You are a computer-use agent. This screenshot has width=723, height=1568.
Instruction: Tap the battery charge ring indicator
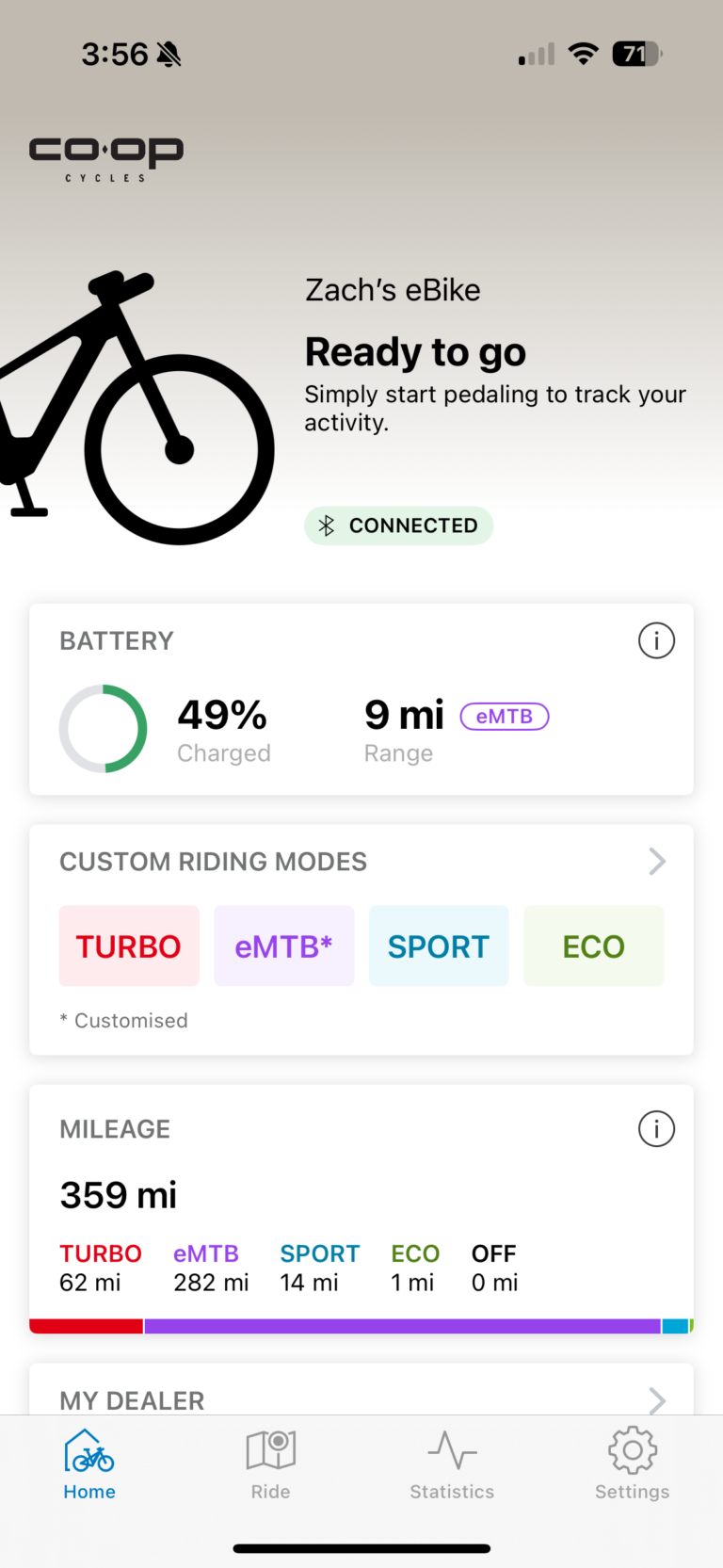click(x=104, y=729)
